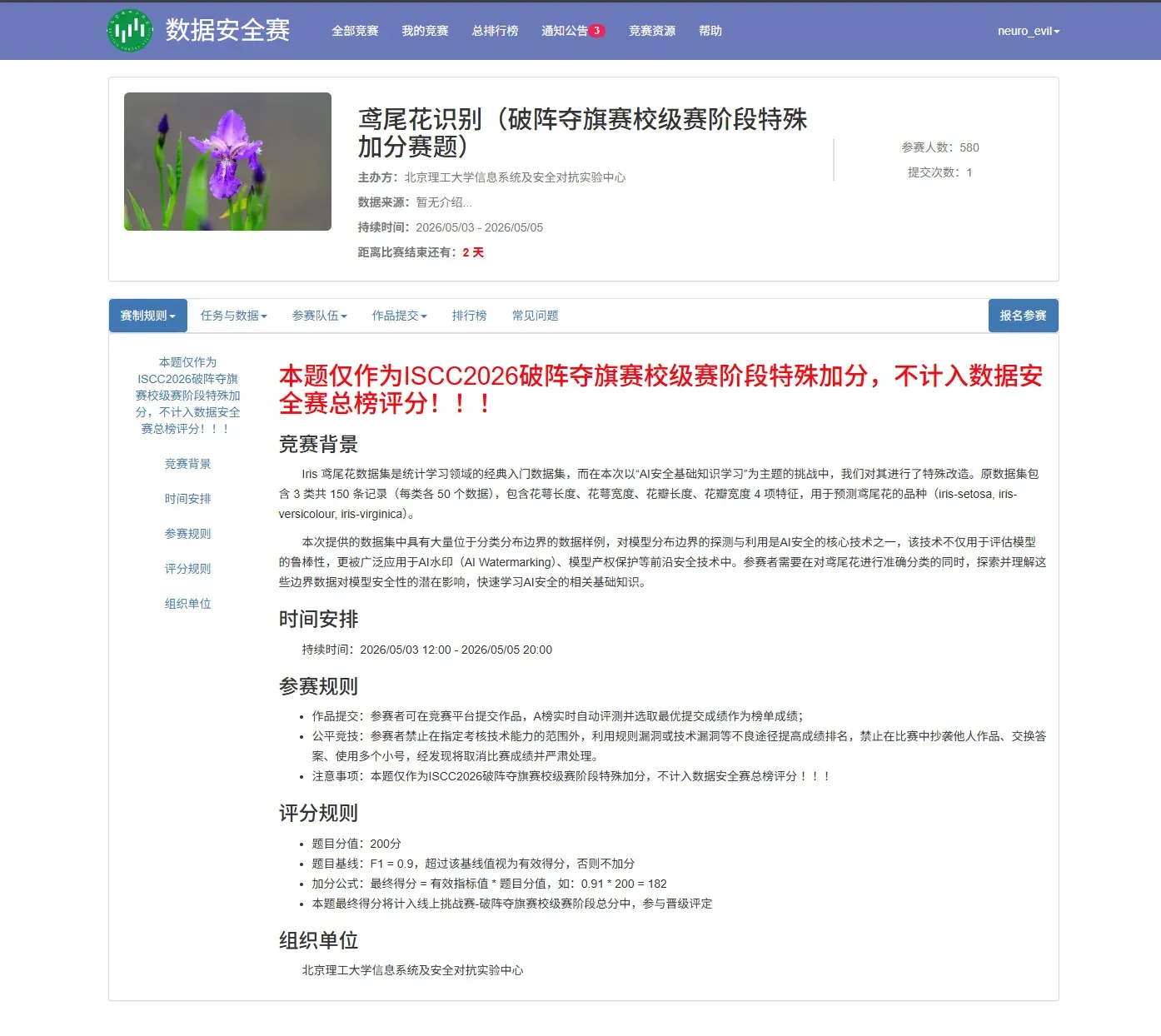Click the 本次提供的数据集中 boundary-data paragraph
Image resolution: width=1161 pixels, height=1036 pixels.
click(662, 562)
